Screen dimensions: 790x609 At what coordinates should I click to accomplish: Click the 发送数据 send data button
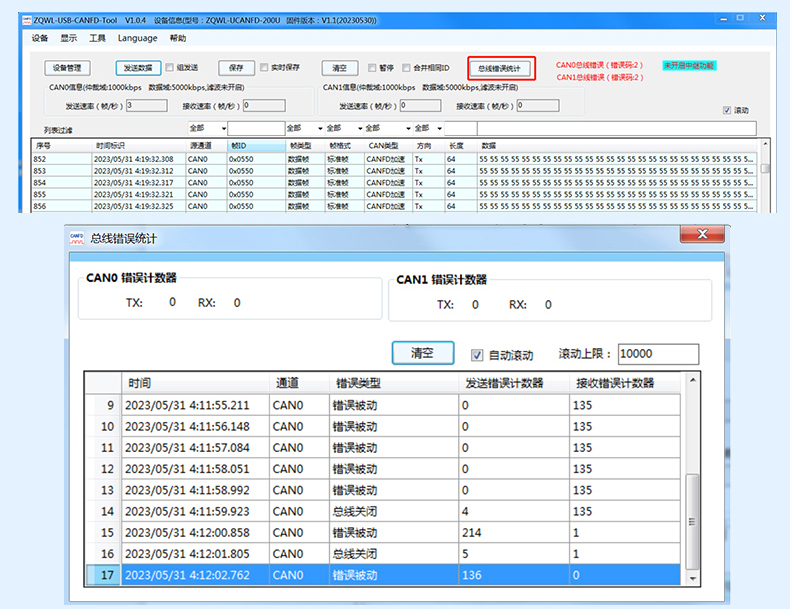click(x=138, y=68)
